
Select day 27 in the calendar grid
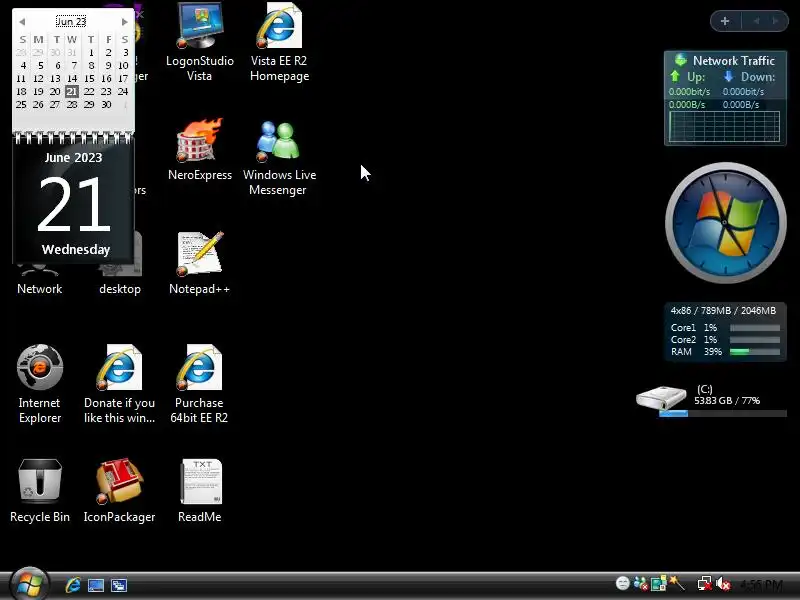55,104
